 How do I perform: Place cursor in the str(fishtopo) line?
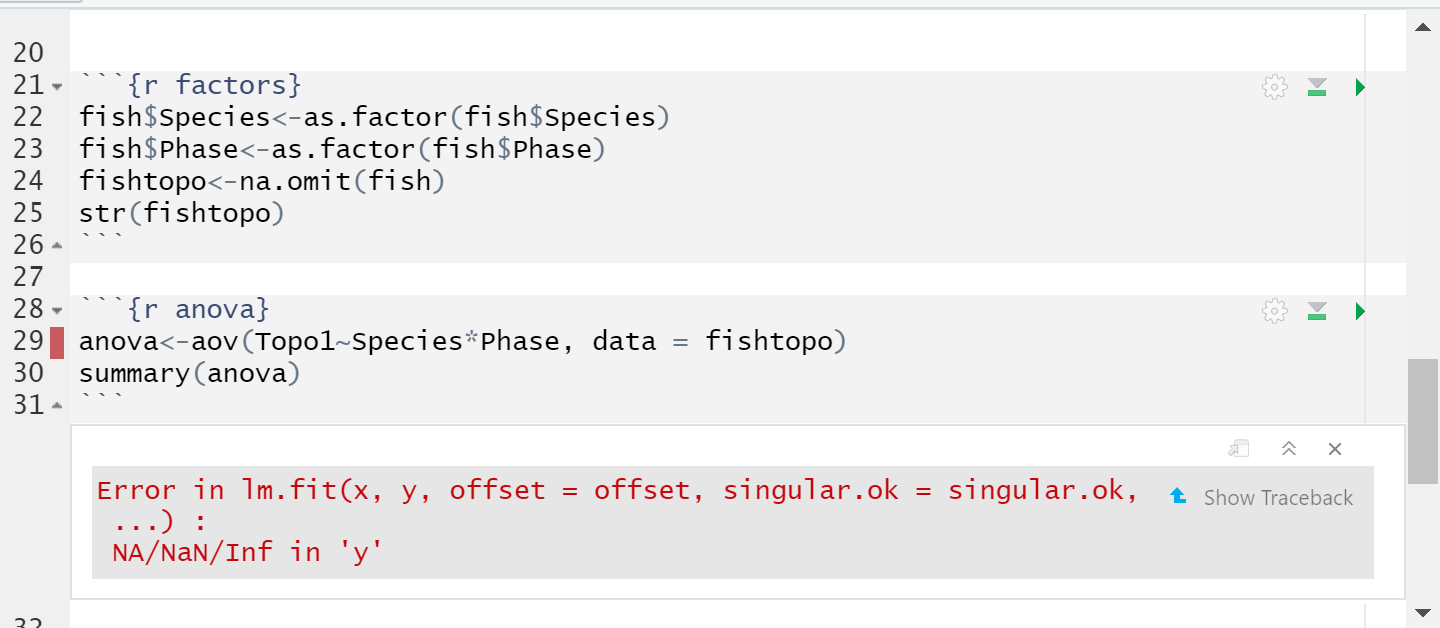(x=182, y=213)
